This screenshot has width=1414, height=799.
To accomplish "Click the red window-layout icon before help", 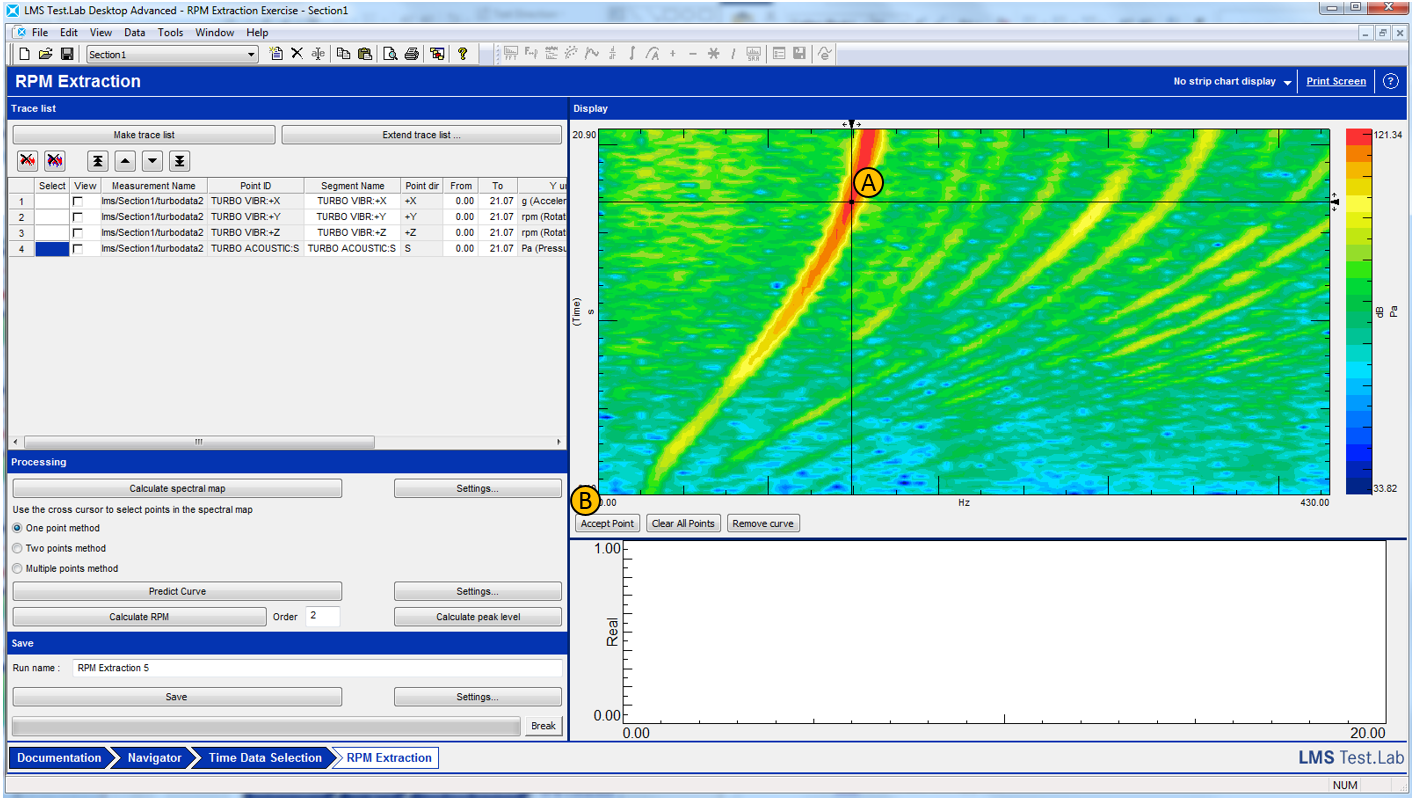I will tap(437, 54).
